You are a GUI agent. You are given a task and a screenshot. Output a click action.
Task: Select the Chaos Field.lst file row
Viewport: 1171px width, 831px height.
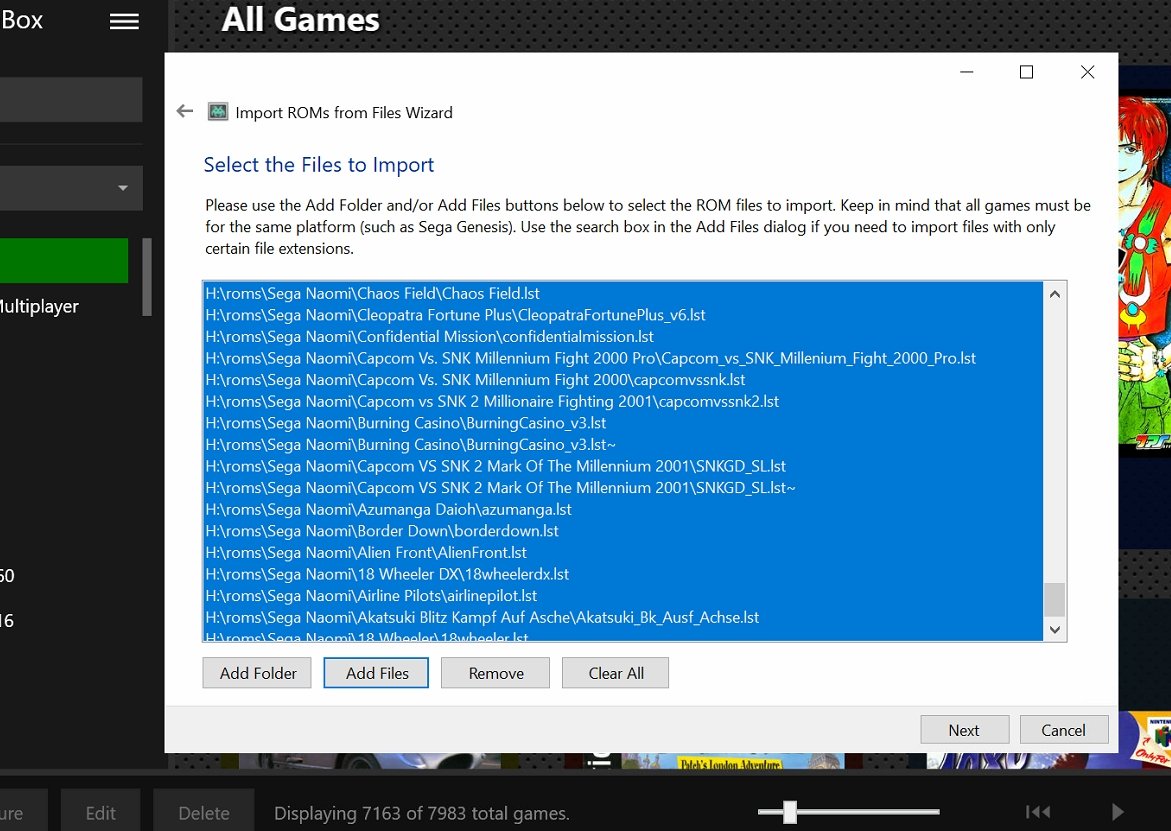click(623, 293)
